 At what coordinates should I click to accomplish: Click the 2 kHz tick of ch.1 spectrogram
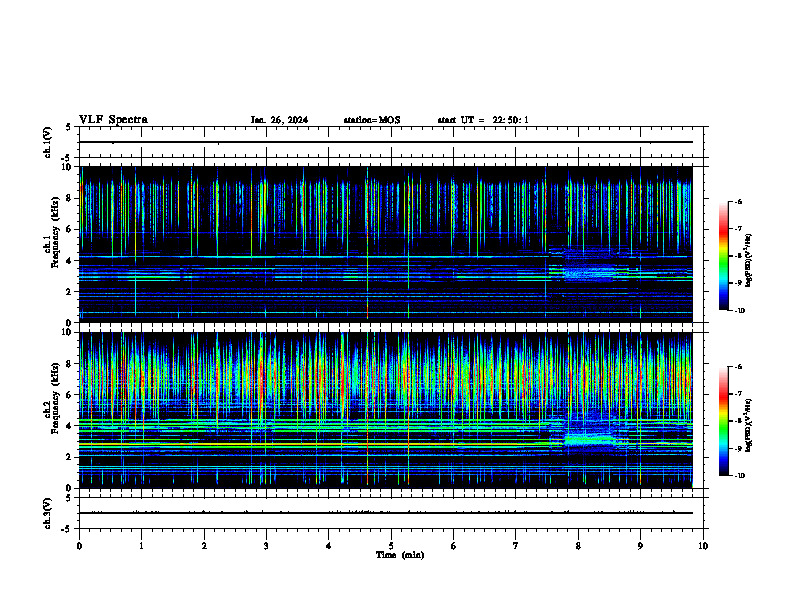pos(69,292)
